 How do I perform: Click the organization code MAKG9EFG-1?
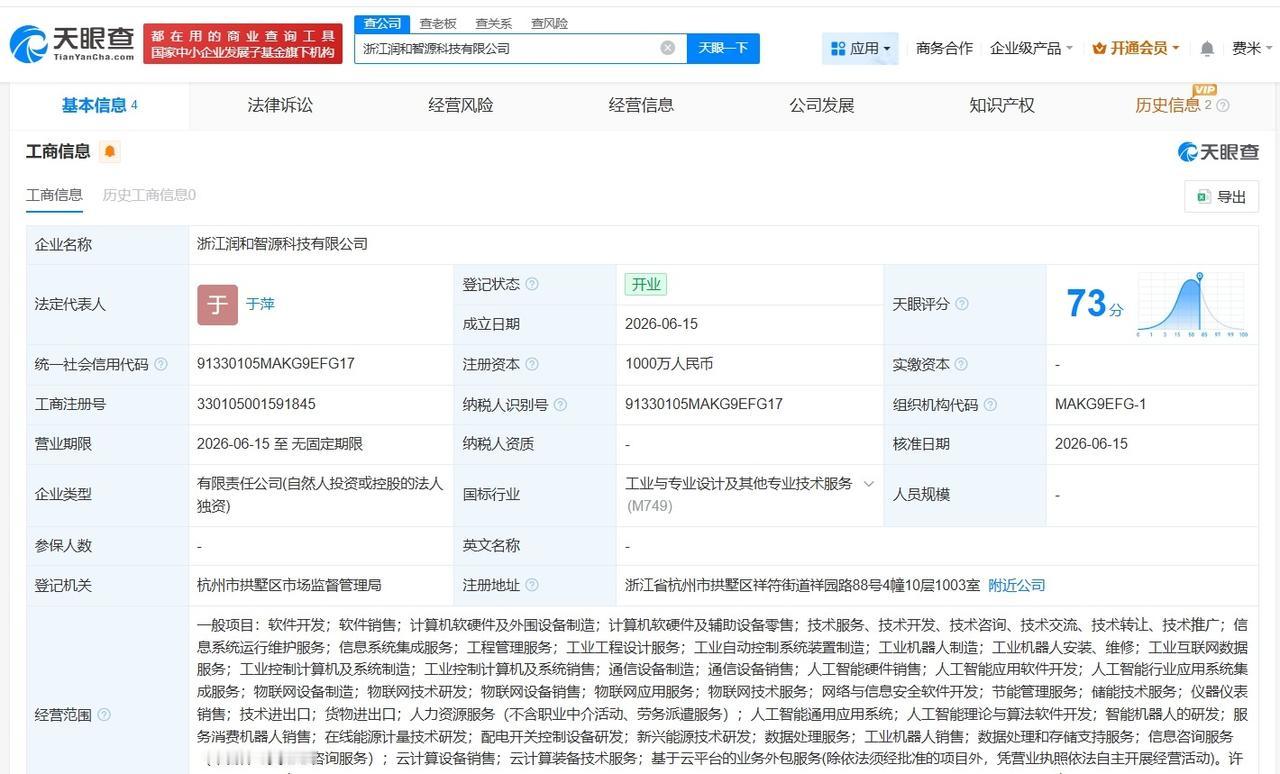(x=1100, y=404)
